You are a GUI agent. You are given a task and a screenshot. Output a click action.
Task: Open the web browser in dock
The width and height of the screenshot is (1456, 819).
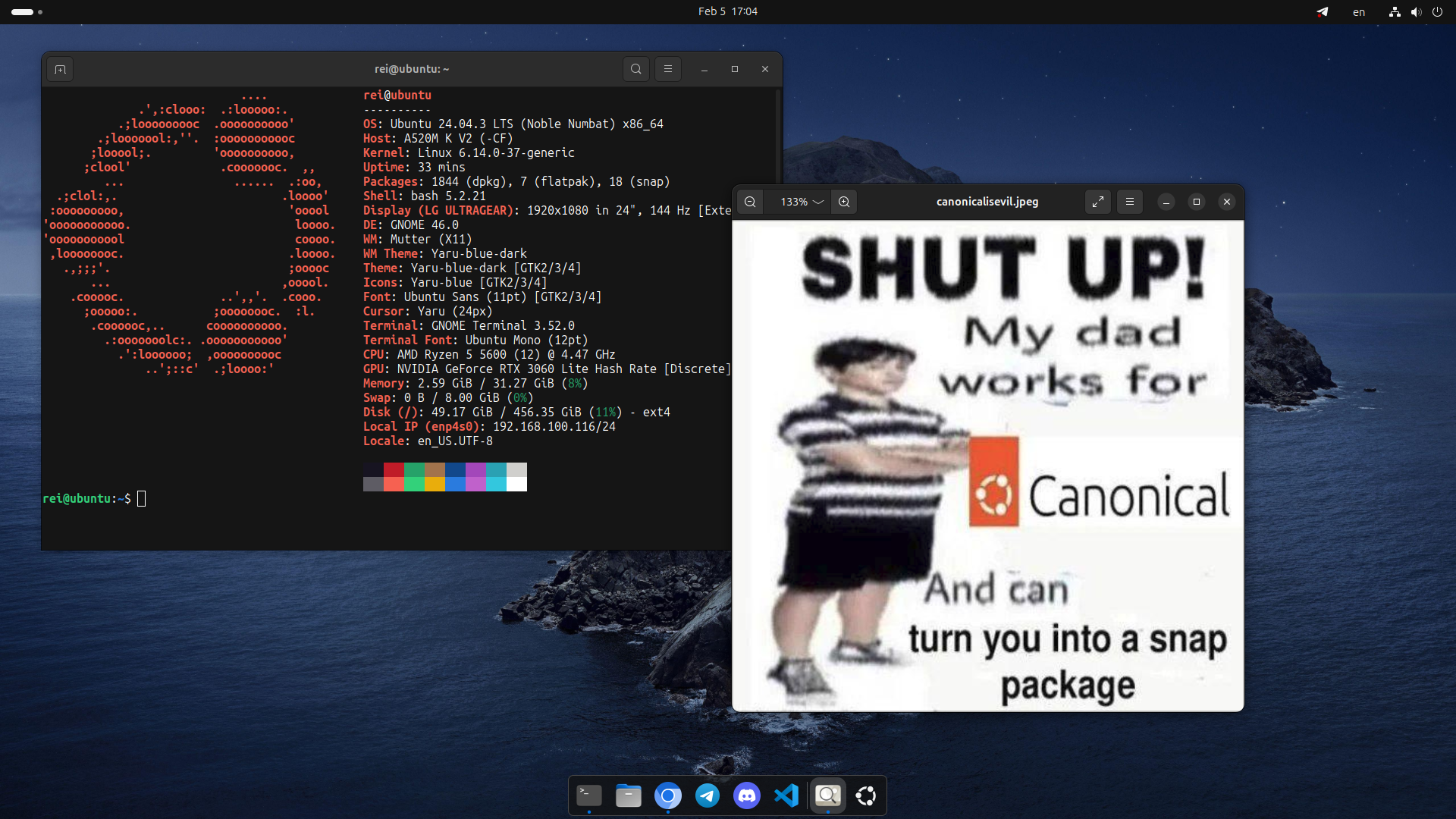[668, 795]
